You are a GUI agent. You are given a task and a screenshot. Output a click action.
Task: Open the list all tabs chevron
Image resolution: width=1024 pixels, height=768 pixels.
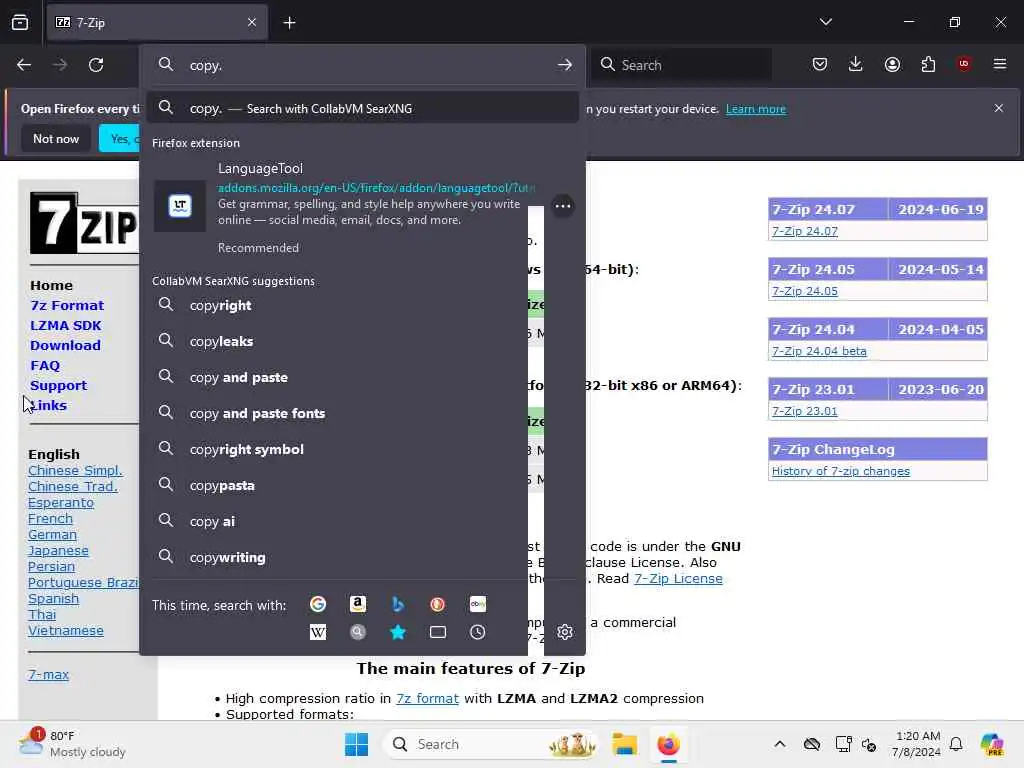(x=825, y=22)
